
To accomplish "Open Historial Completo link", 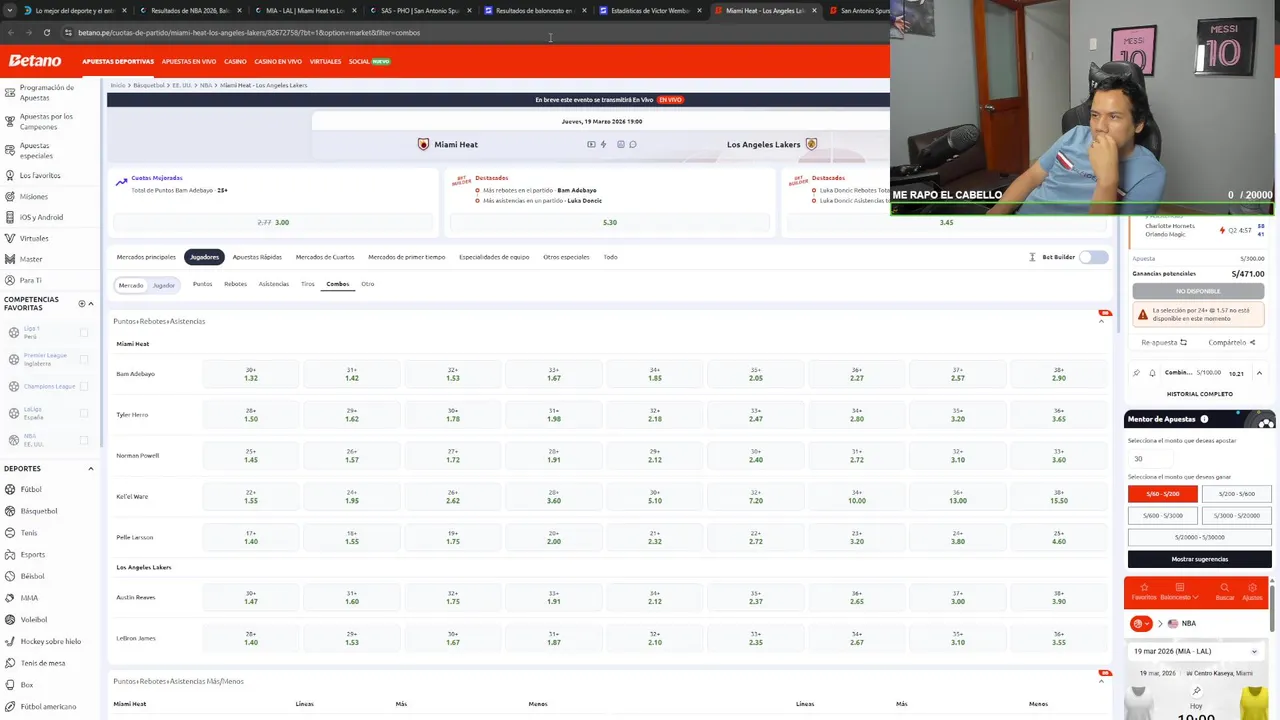I will coord(1199,394).
